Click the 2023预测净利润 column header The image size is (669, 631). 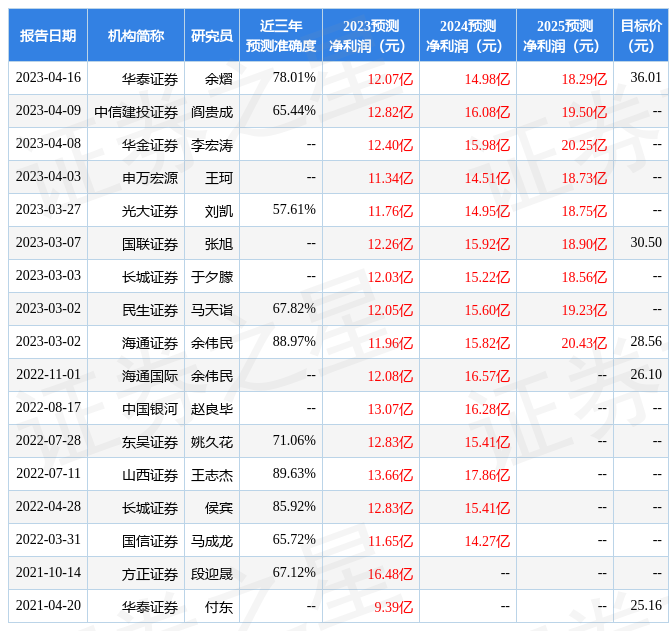tap(371, 35)
